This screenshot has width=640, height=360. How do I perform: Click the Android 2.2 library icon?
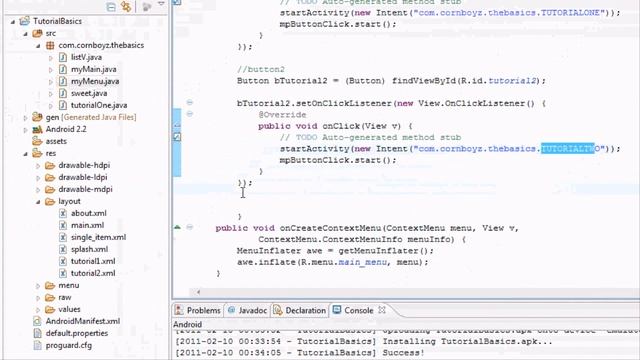(x=37, y=129)
